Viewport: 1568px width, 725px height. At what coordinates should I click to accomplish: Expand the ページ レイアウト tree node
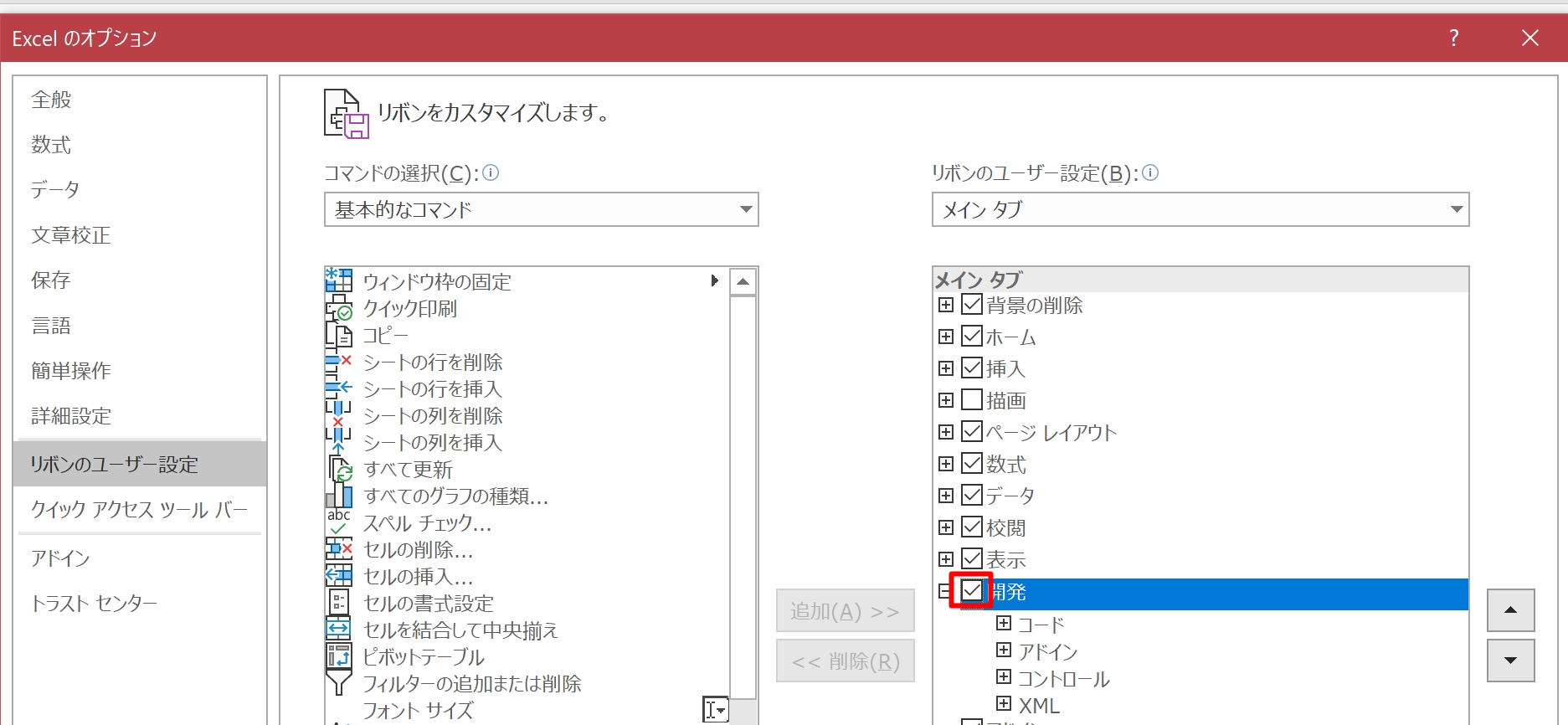(x=946, y=432)
